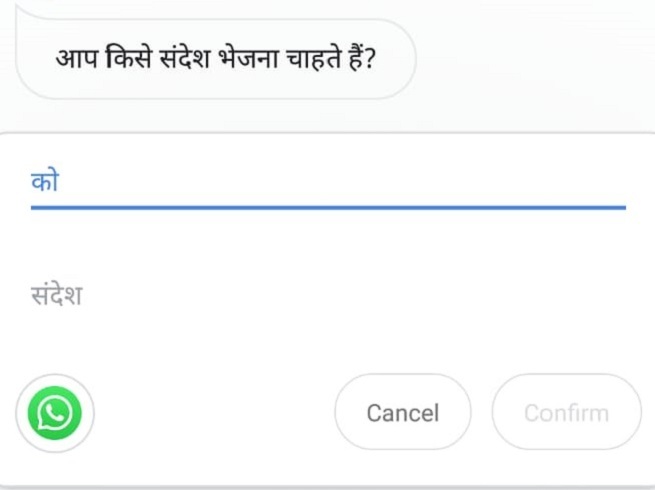Click the Hindi prompt speech bubble
Viewport: 655px width, 490px height.
[215, 58]
